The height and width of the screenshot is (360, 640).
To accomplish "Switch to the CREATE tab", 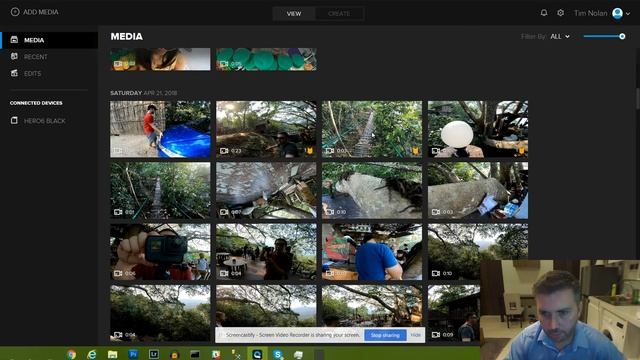I will click(x=339, y=13).
